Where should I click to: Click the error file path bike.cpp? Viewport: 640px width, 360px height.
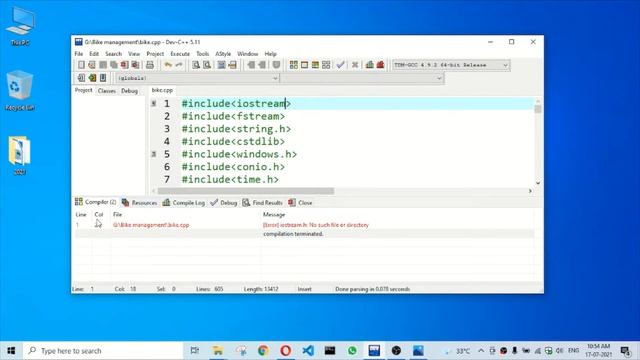(151, 225)
